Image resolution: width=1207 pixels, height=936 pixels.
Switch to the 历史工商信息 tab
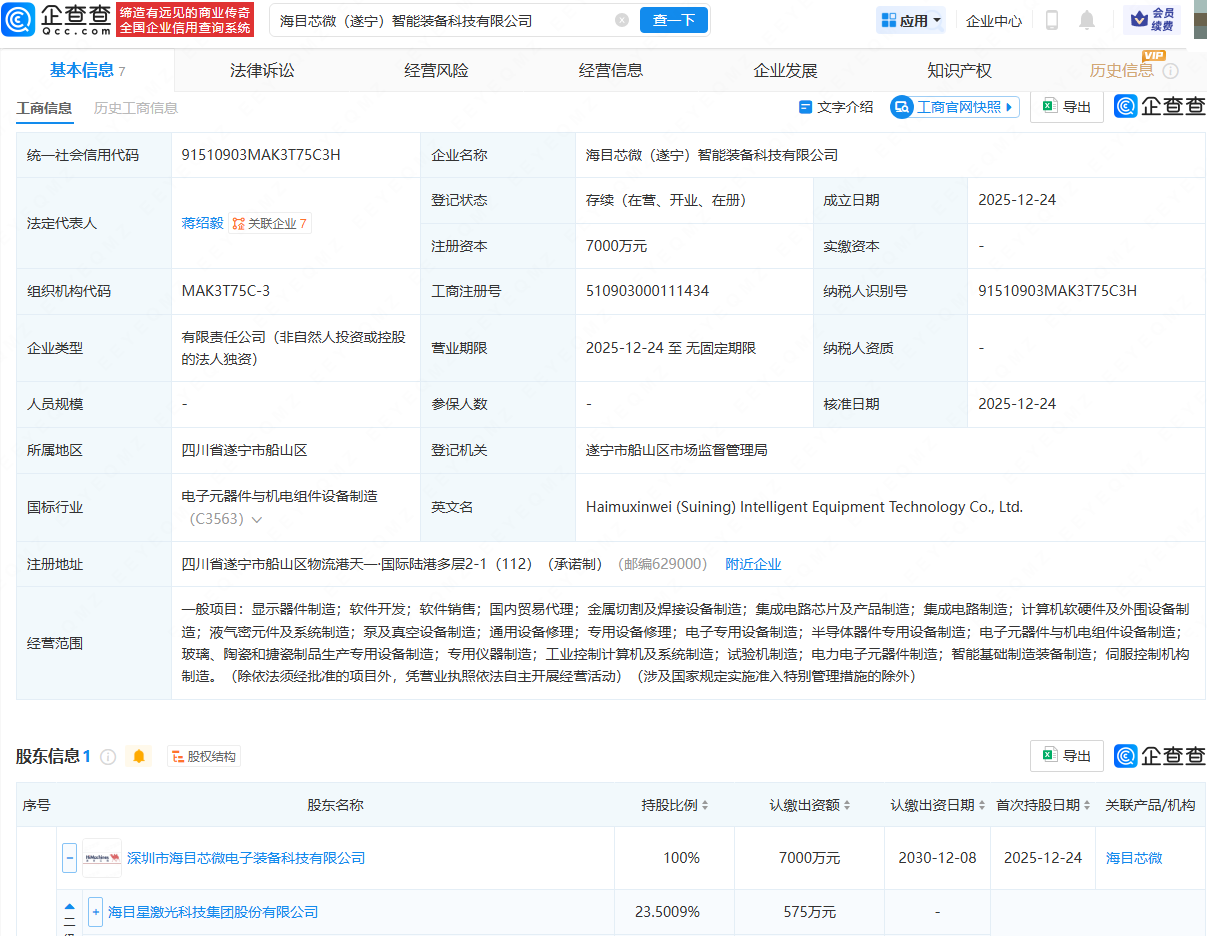coord(135,108)
